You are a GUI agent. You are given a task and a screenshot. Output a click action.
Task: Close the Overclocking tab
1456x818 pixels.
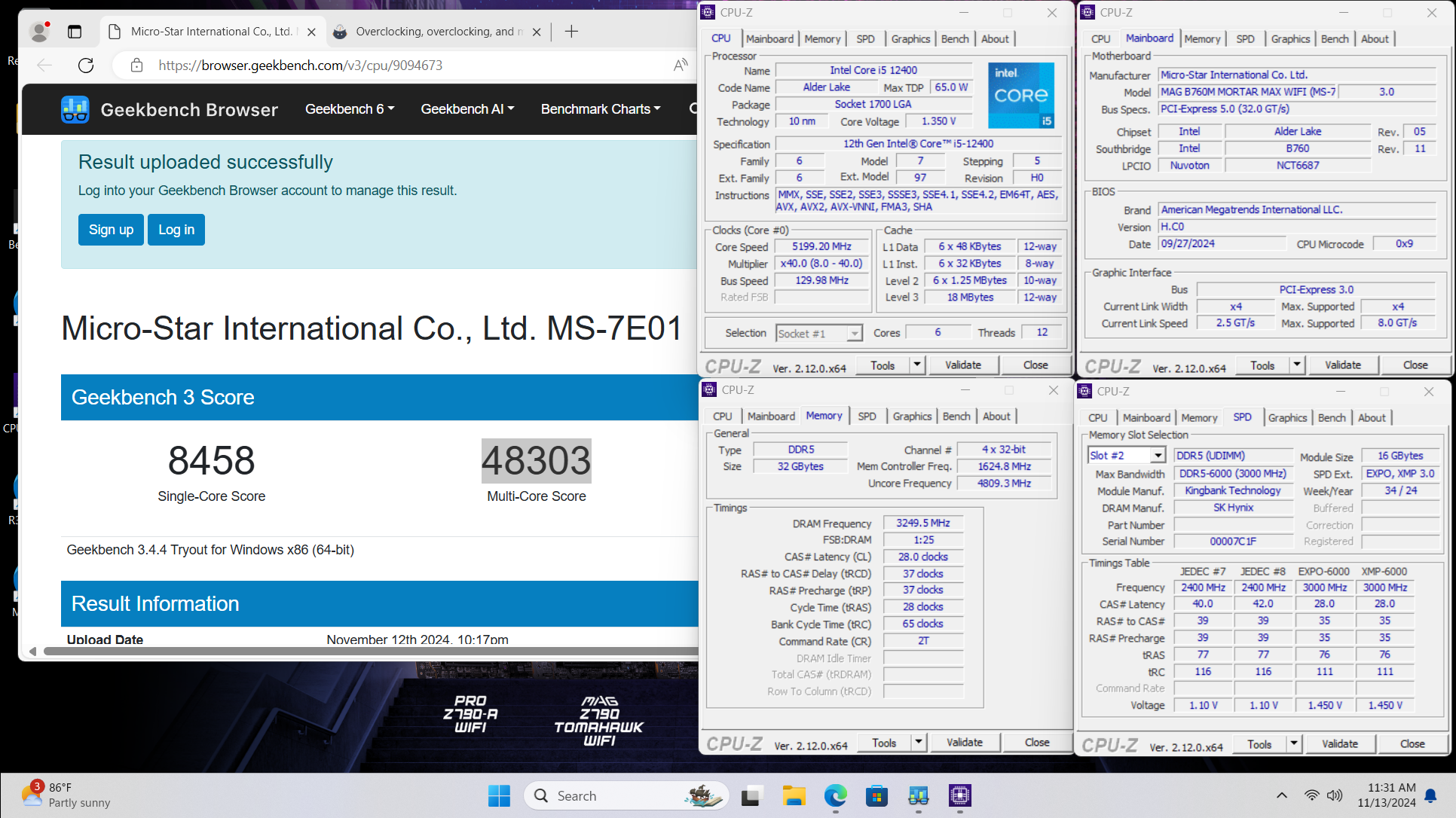tap(537, 32)
